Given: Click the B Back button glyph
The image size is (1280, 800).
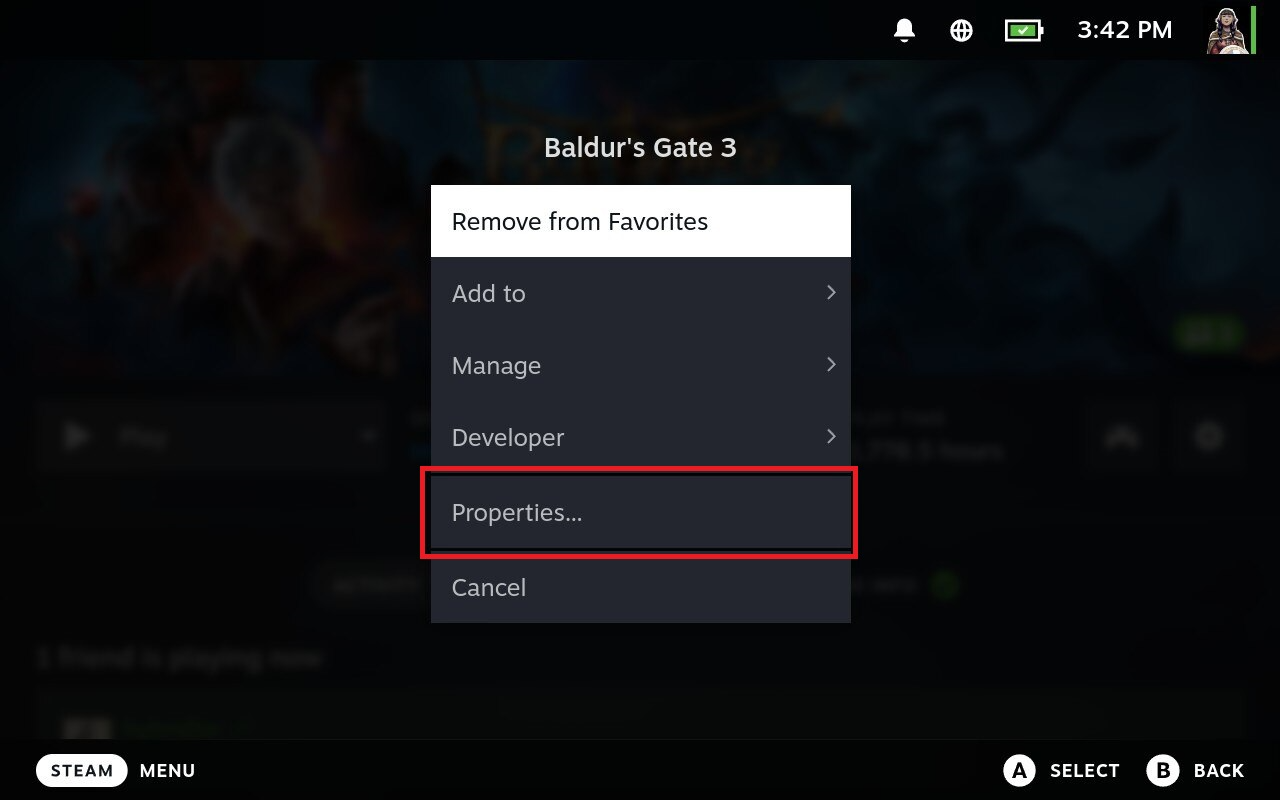Looking at the screenshot, I should 1162,770.
